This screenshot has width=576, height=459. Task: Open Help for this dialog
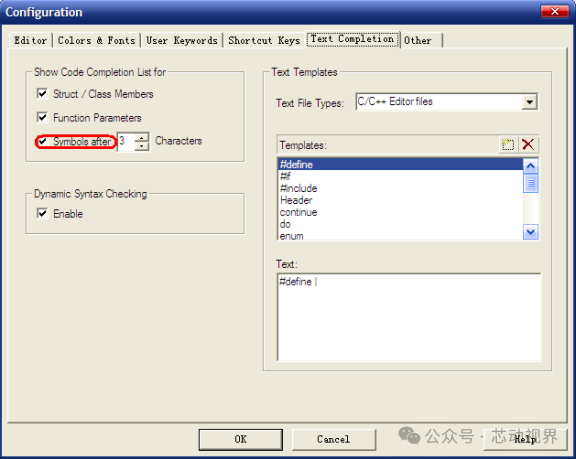point(525,439)
